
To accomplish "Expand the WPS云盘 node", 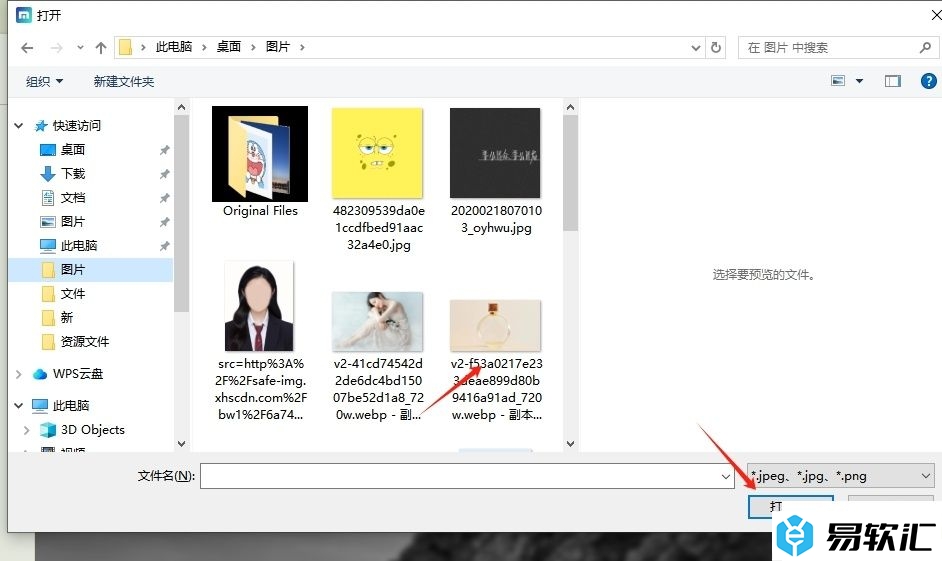I will [x=19, y=374].
